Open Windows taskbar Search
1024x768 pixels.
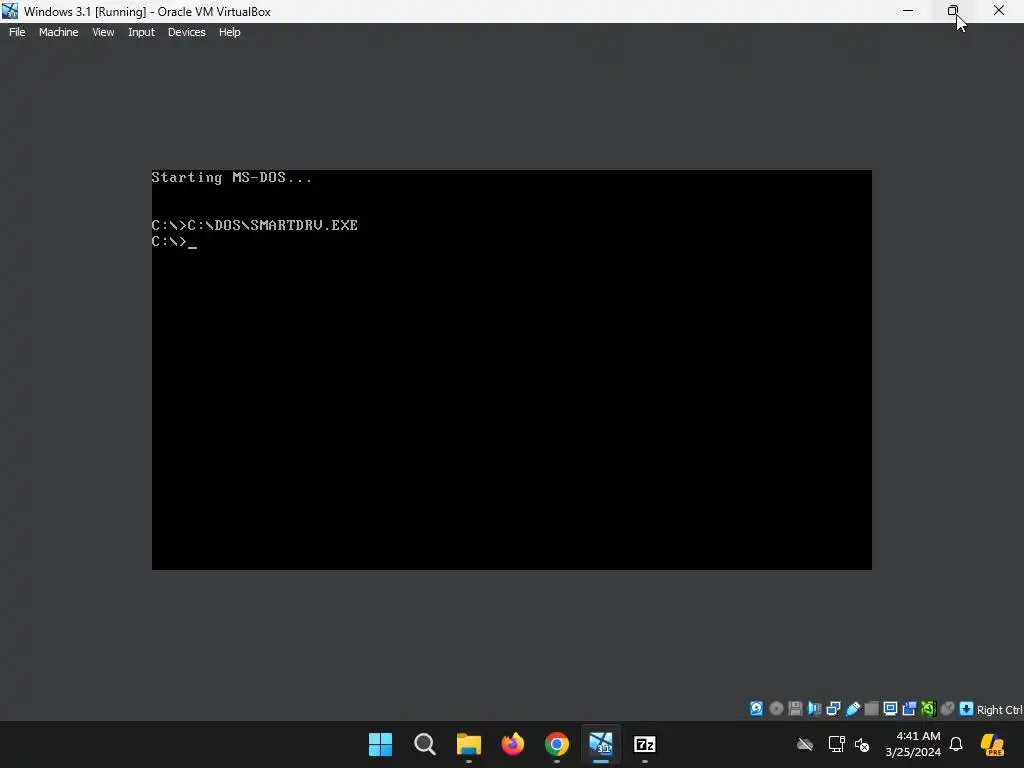[x=424, y=744]
